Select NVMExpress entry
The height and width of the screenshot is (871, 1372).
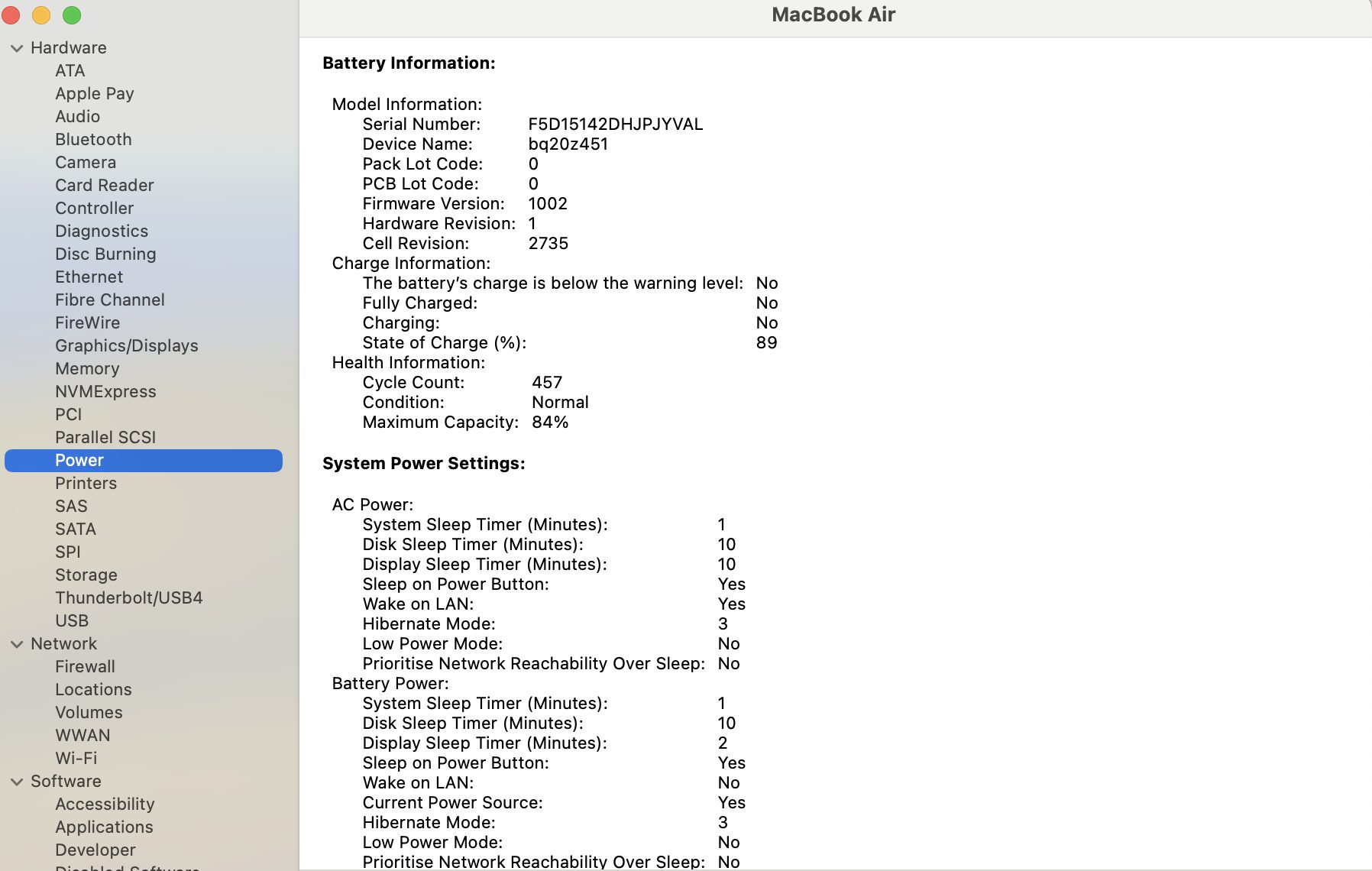click(x=105, y=391)
